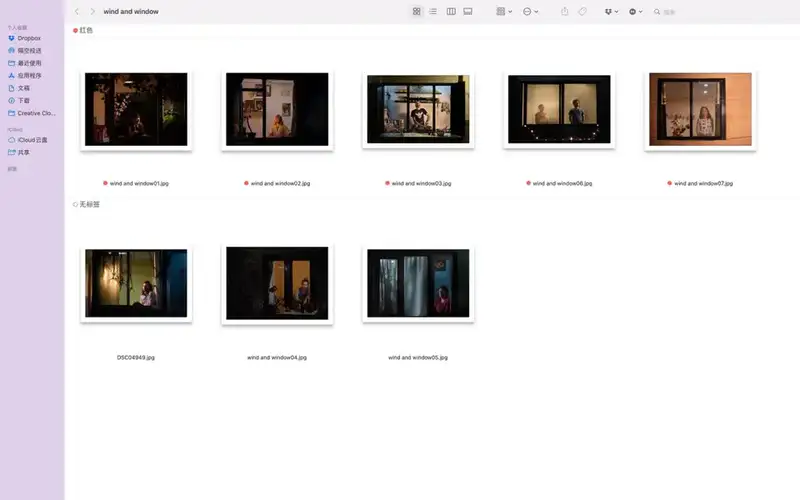The width and height of the screenshot is (800, 500).
Task: Select the thumbnail of wind and window04.jpg
Action: 277,283
